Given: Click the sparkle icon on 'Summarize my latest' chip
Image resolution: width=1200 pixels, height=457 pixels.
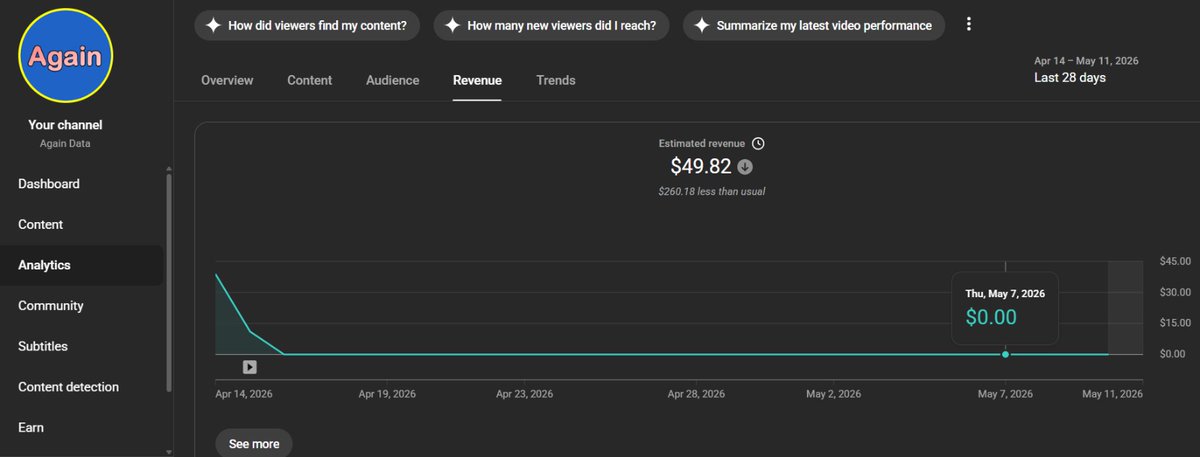Looking at the screenshot, I should point(701,26).
